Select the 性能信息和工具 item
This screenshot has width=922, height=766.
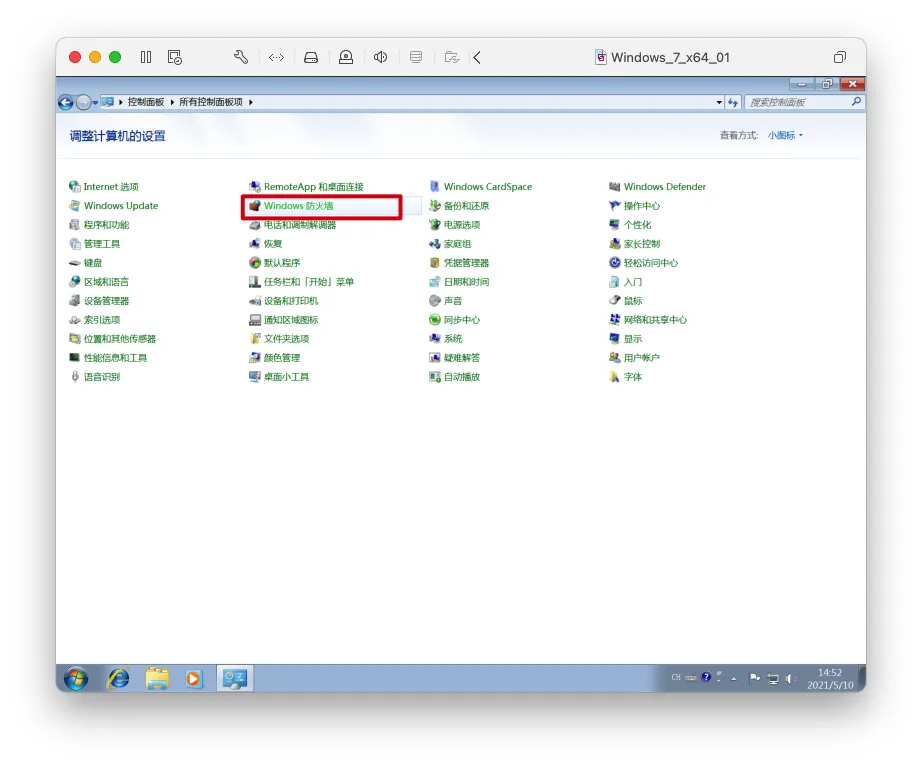tap(108, 357)
